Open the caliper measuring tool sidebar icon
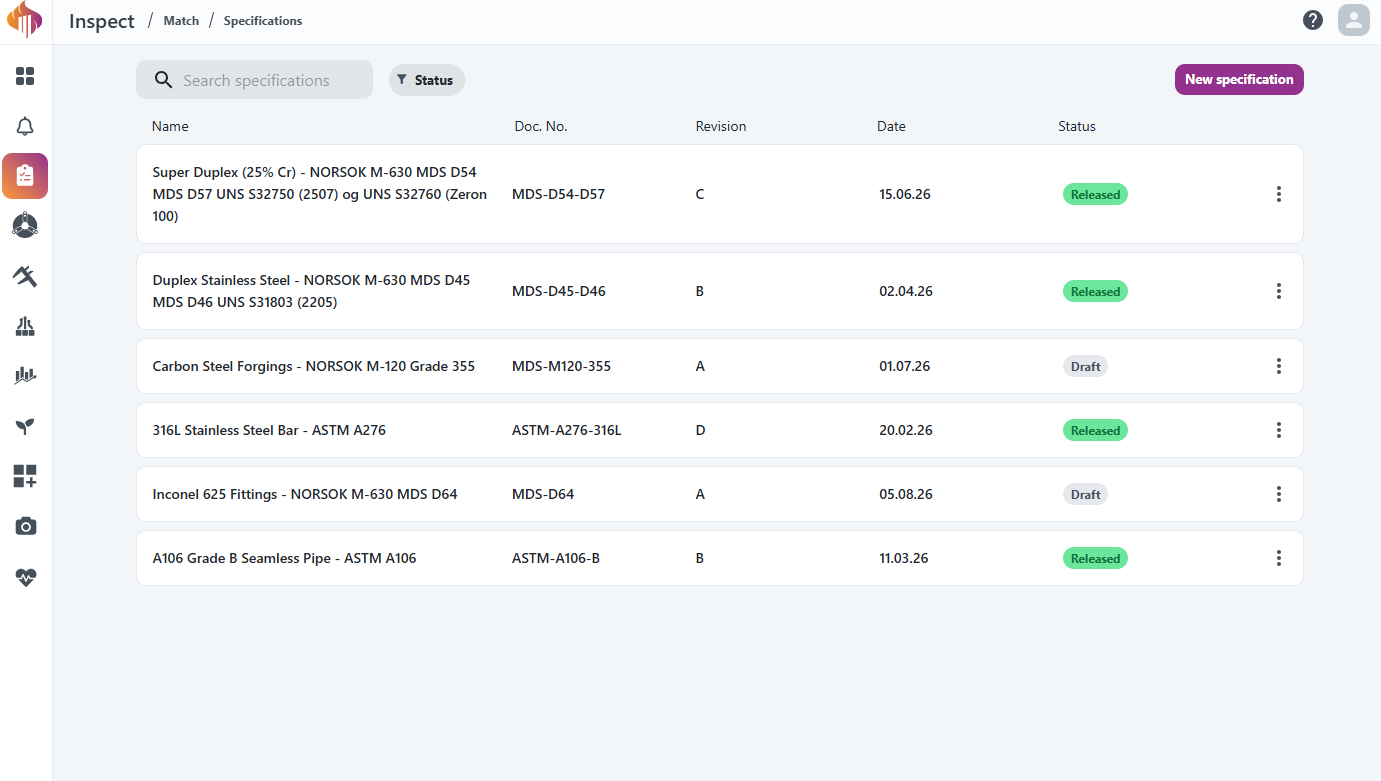This screenshot has width=1381, height=781. [25, 276]
